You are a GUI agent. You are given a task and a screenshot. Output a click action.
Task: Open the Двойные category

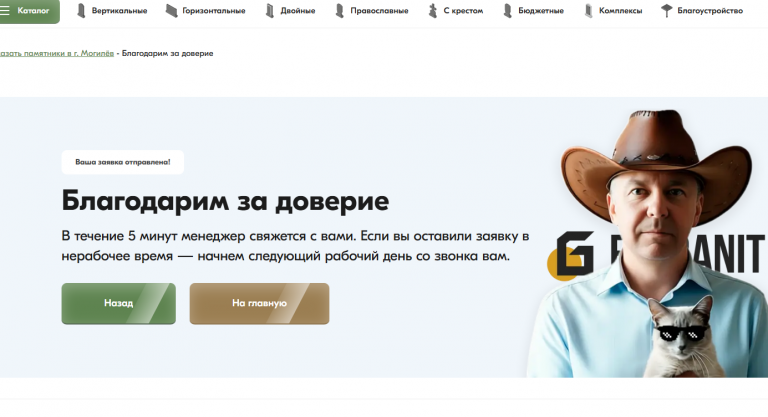coord(298,11)
